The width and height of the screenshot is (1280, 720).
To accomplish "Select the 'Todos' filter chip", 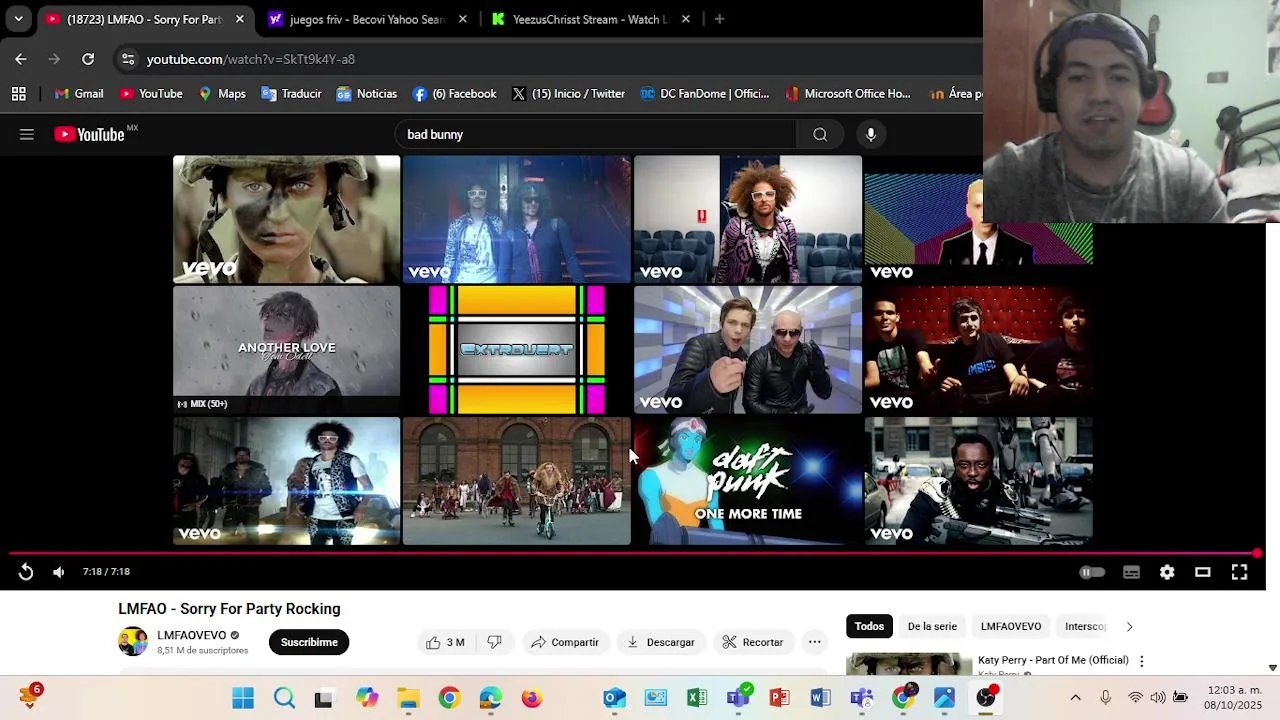I will click(869, 626).
